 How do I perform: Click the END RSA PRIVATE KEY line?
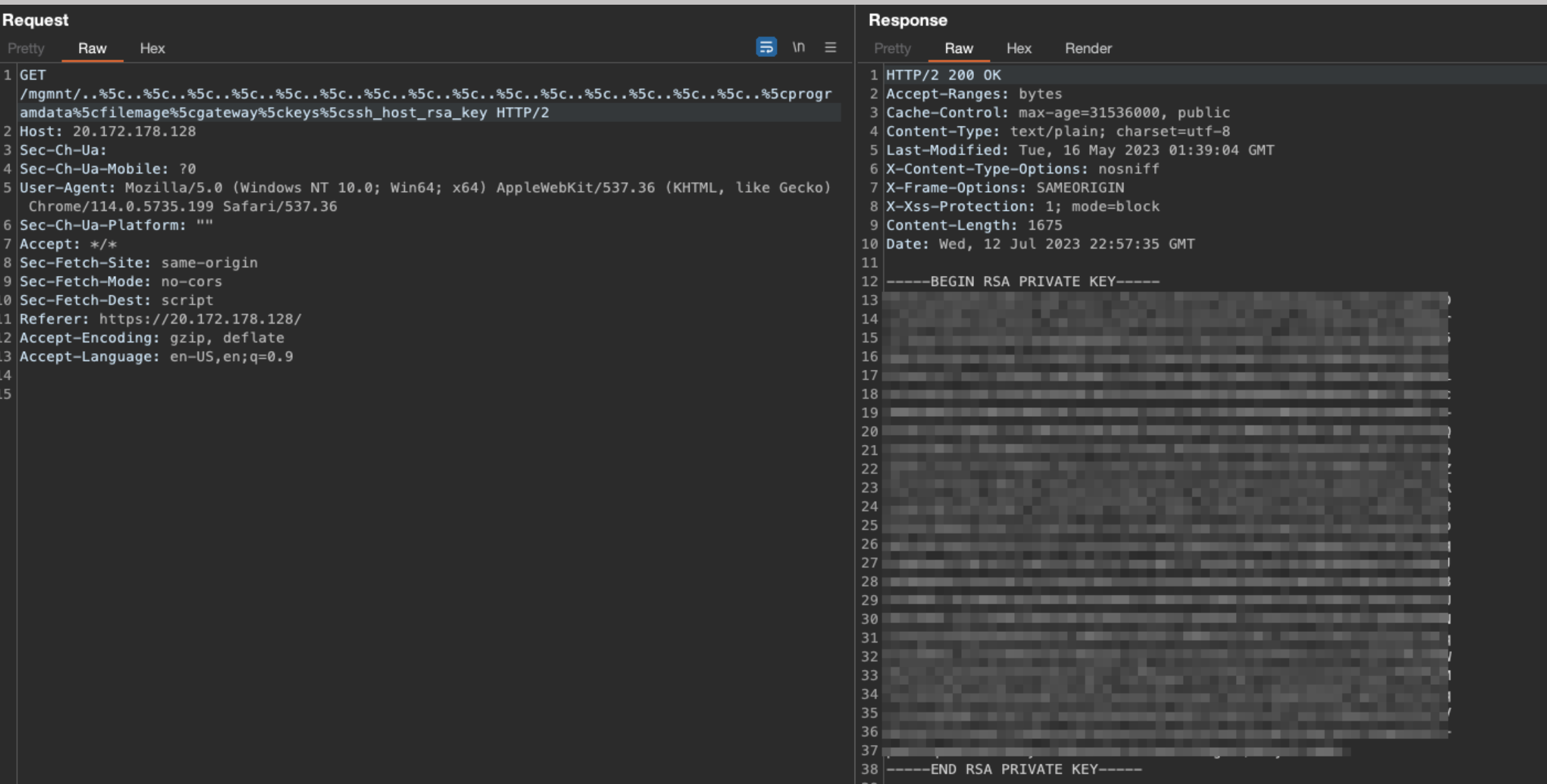click(1014, 769)
